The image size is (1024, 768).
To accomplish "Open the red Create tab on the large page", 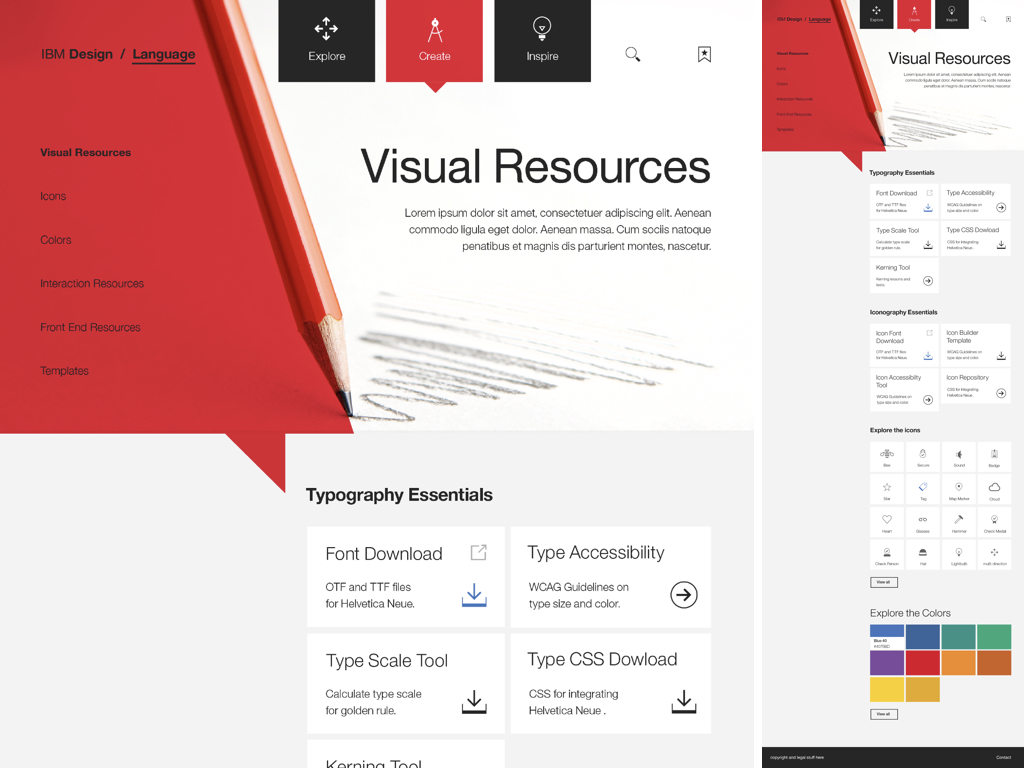I will (434, 40).
